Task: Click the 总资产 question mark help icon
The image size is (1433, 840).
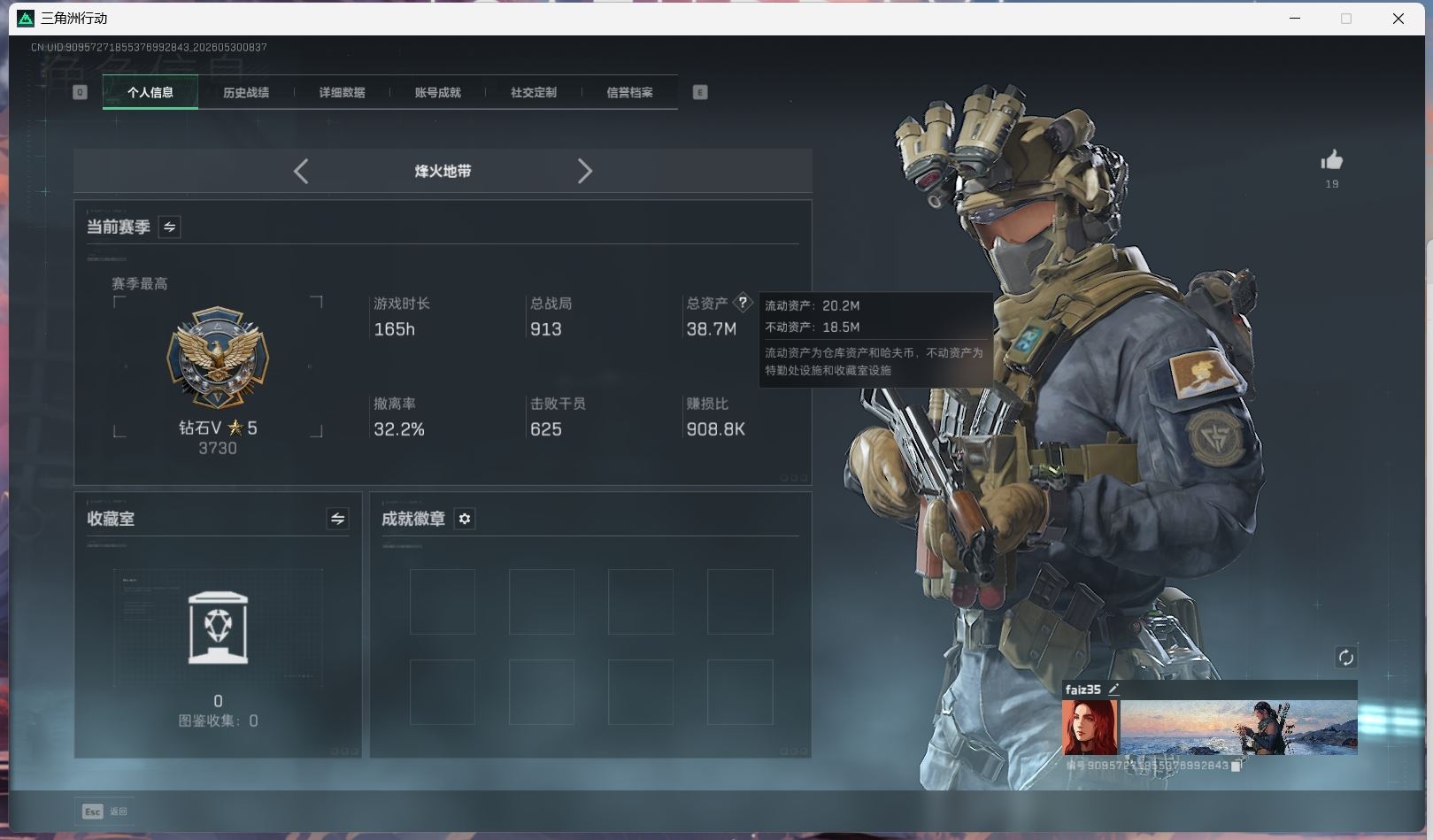Action: [743, 302]
